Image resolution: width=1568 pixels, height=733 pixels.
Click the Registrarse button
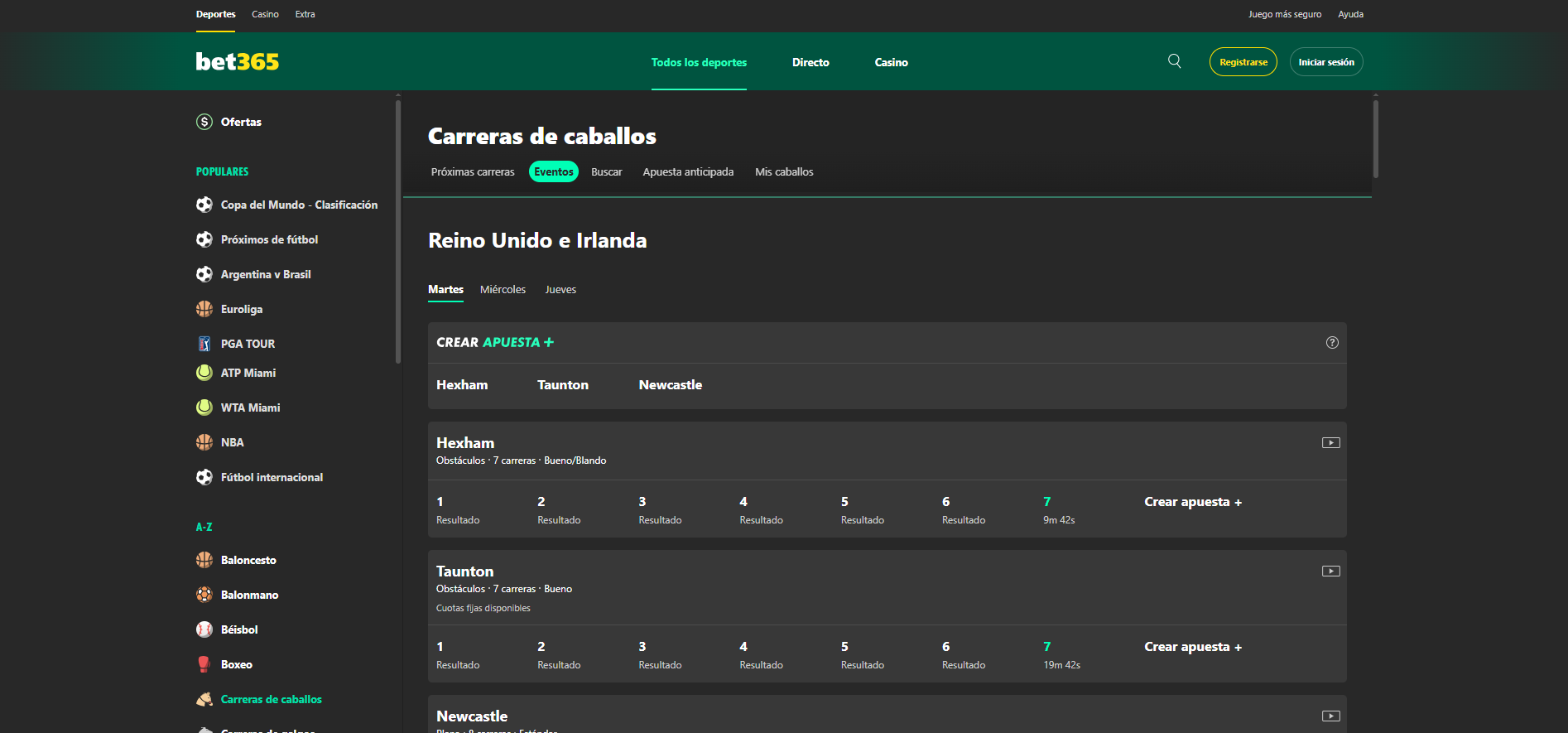click(x=1243, y=62)
